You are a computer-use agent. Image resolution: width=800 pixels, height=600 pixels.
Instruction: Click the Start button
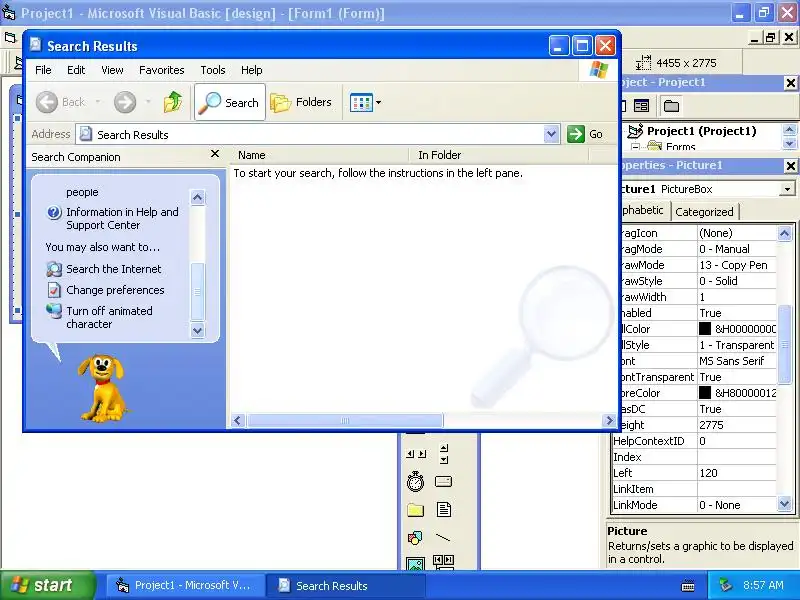click(47, 585)
